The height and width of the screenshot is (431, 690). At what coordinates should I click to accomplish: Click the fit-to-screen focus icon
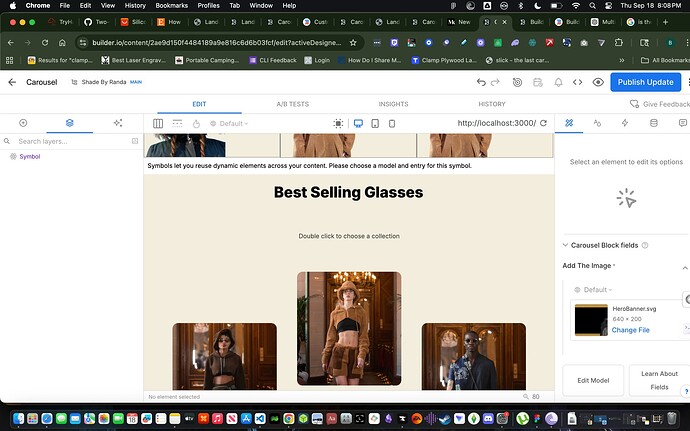(x=338, y=124)
